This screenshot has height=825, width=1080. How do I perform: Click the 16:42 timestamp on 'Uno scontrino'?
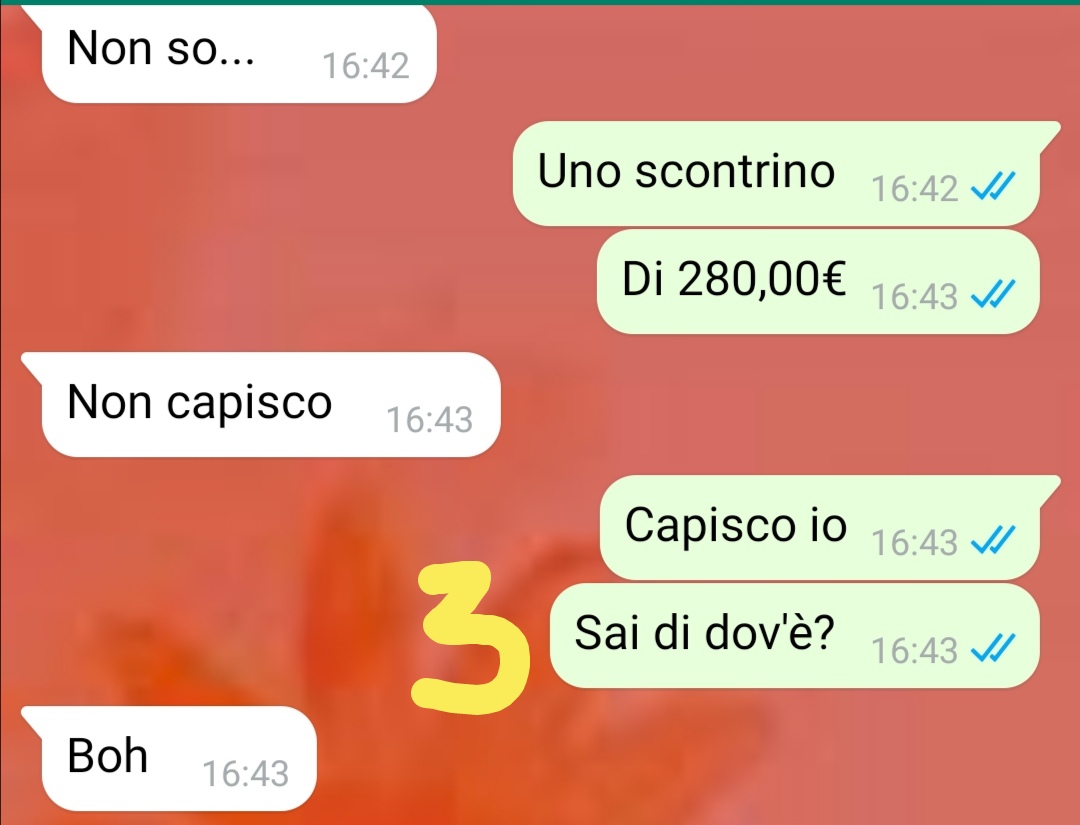[915, 189]
